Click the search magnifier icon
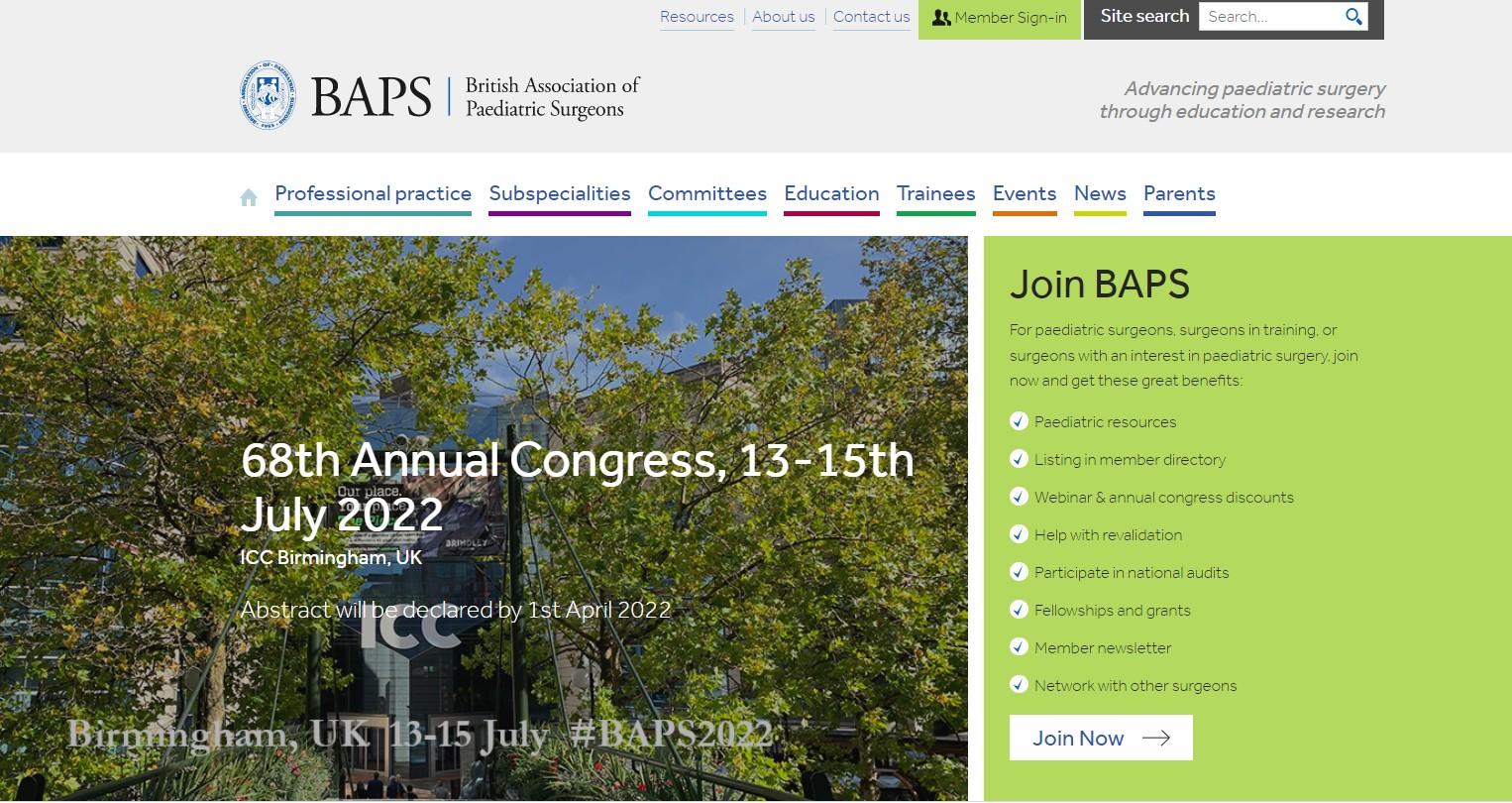This screenshot has width=1512, height=803. 1353,17
